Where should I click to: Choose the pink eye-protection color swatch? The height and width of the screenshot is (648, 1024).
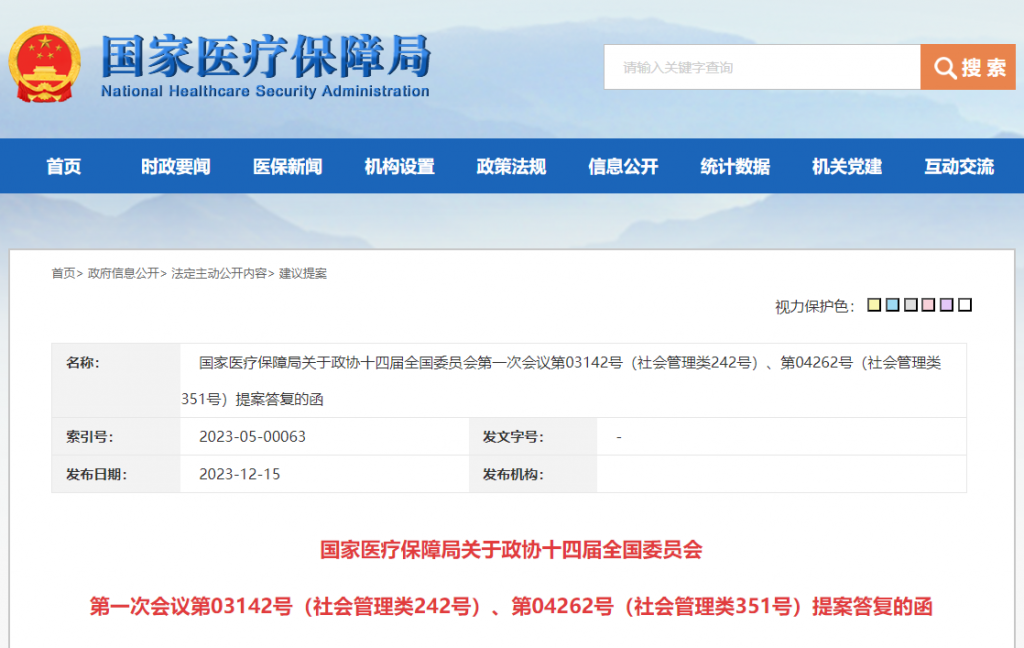click(928, 304)
